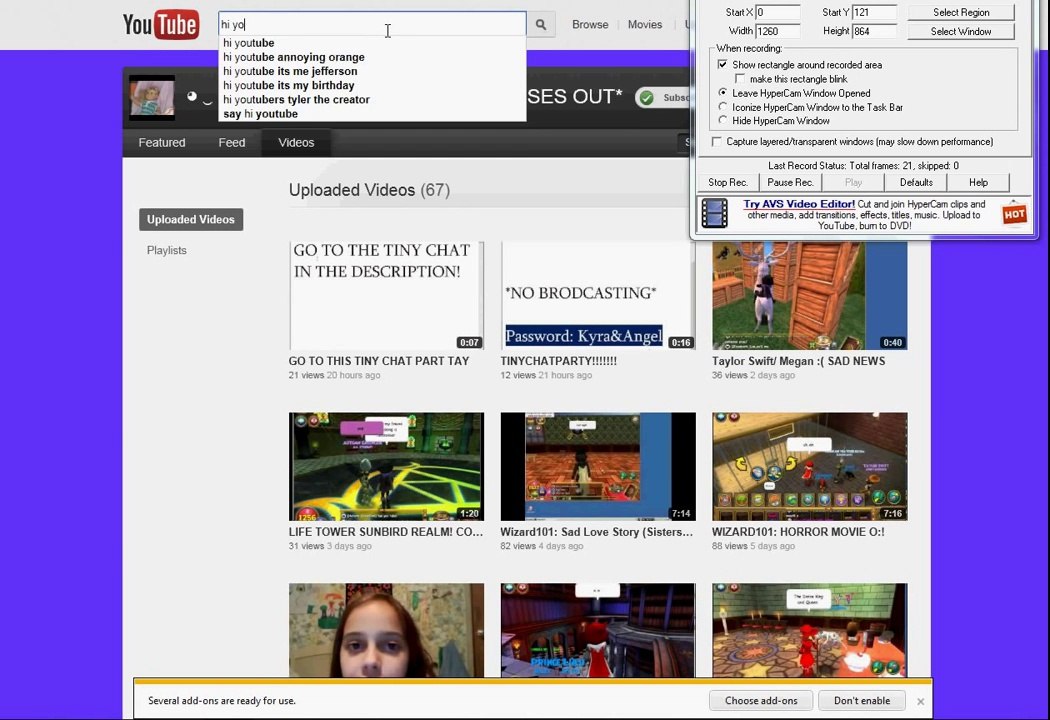Click Stop Rec. in HyperCam

[x=728, y=182]
